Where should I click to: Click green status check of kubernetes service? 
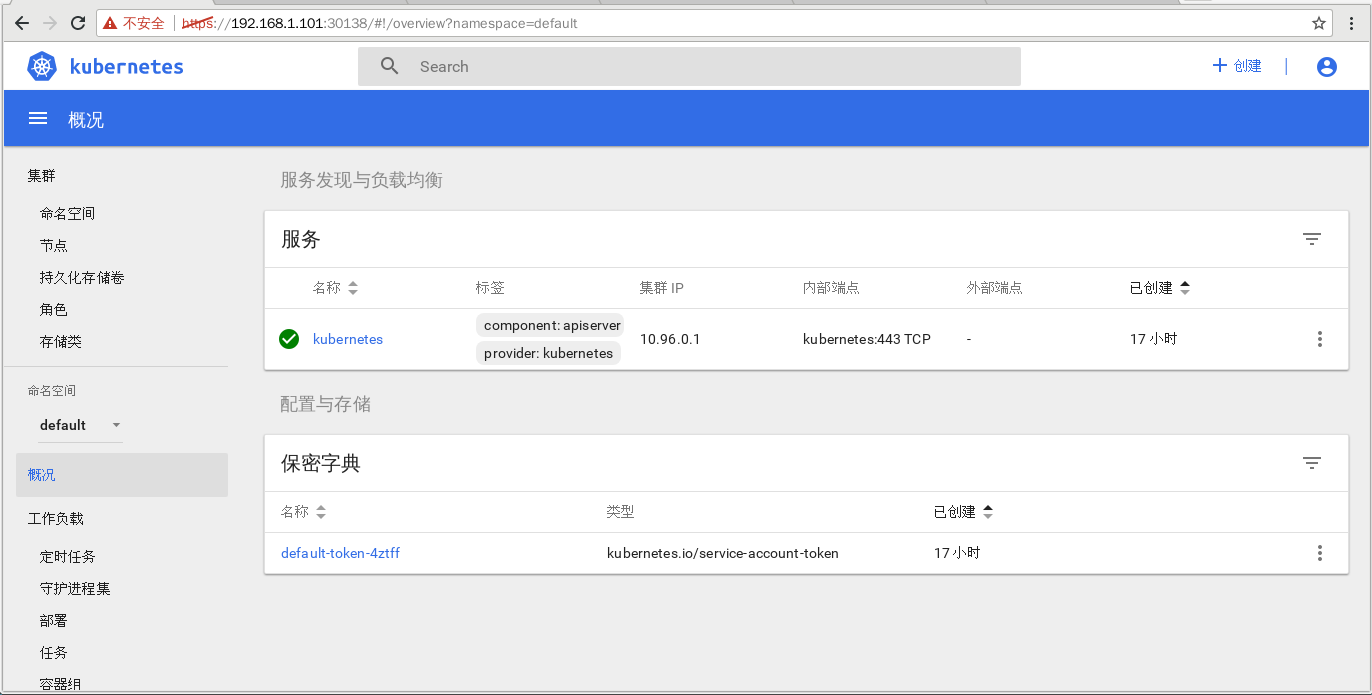(289, 339)
